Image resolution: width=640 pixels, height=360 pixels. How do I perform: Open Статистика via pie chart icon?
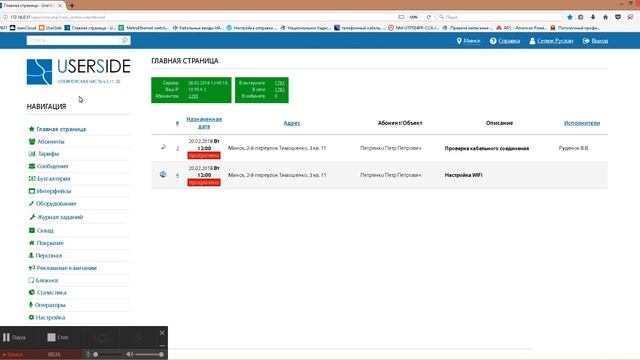pos(31,293)
